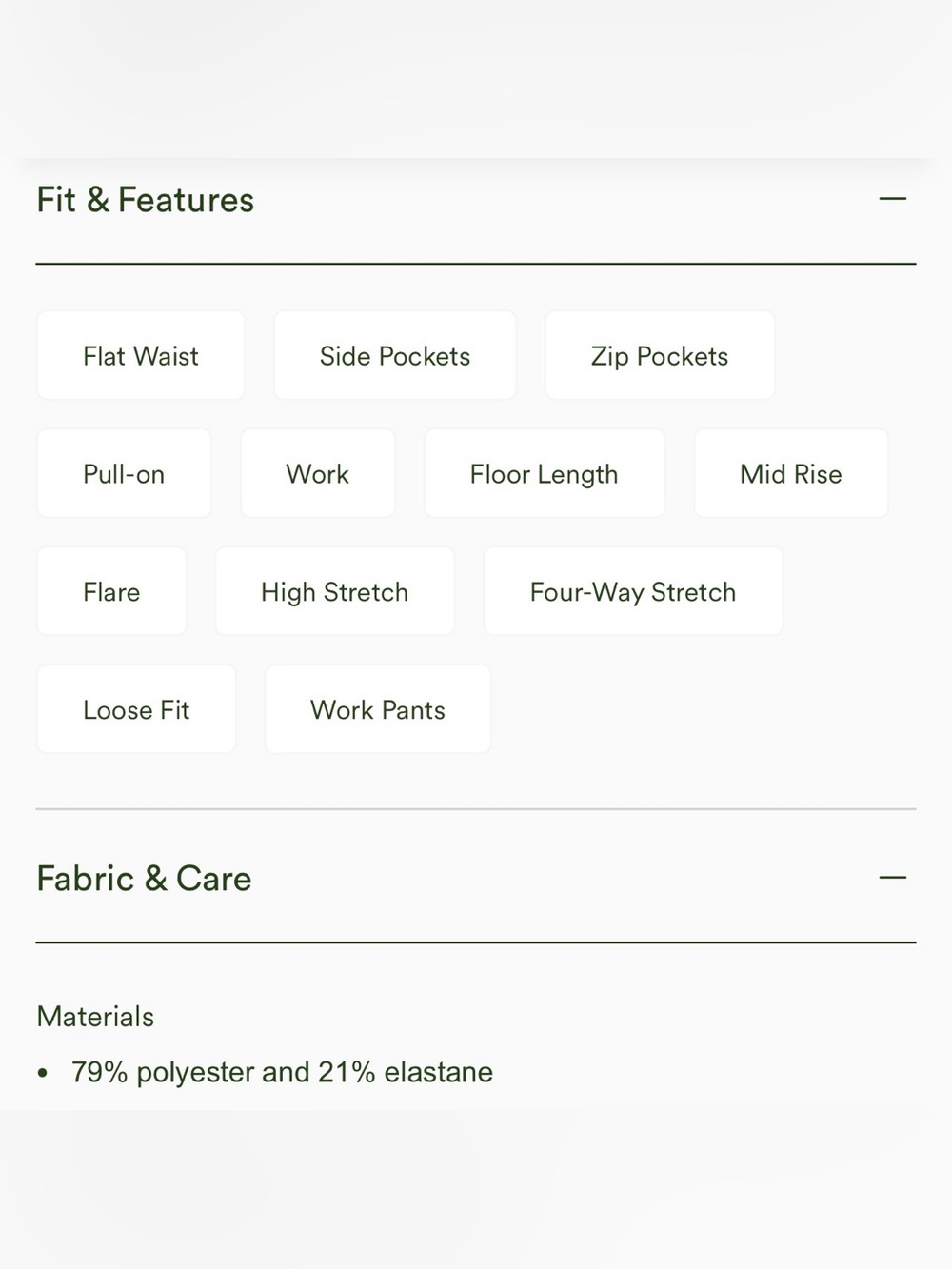
Task: Click the bullet before material composition
Action: 42,1073
